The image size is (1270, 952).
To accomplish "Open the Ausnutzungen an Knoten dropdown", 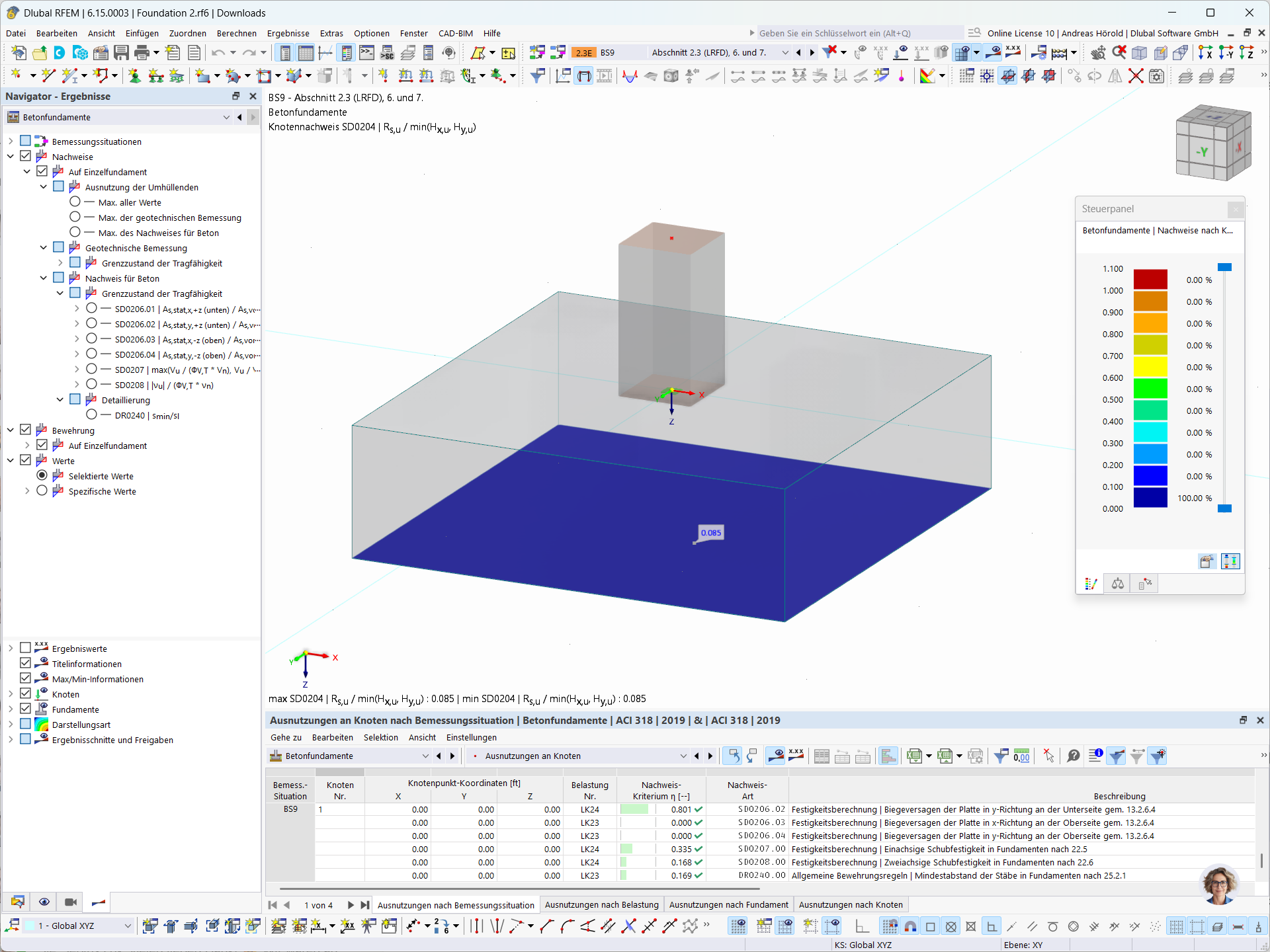I will [683, 756].
